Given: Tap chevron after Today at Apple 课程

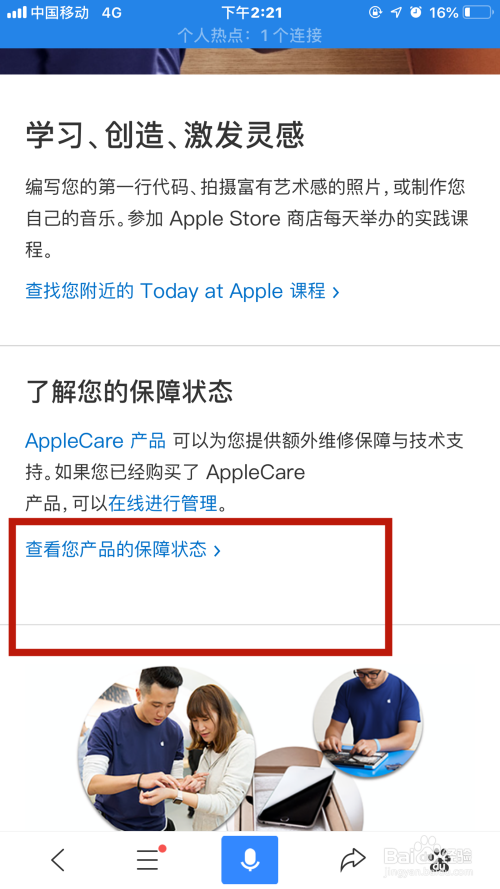Looking at the screenshot, I should tap(336, 292).
